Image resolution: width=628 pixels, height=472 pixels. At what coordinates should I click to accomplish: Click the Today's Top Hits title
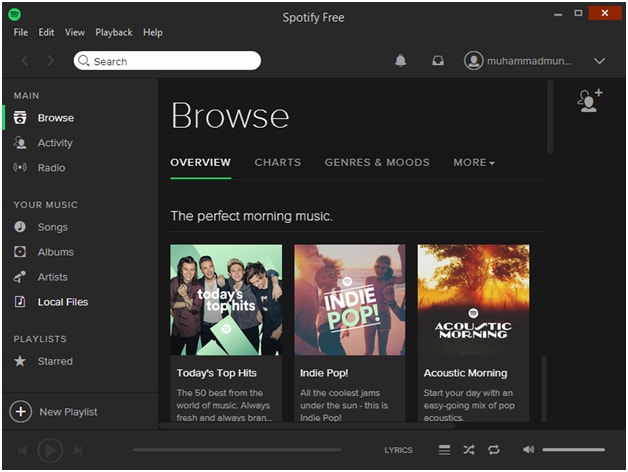(x=217, y=373)
